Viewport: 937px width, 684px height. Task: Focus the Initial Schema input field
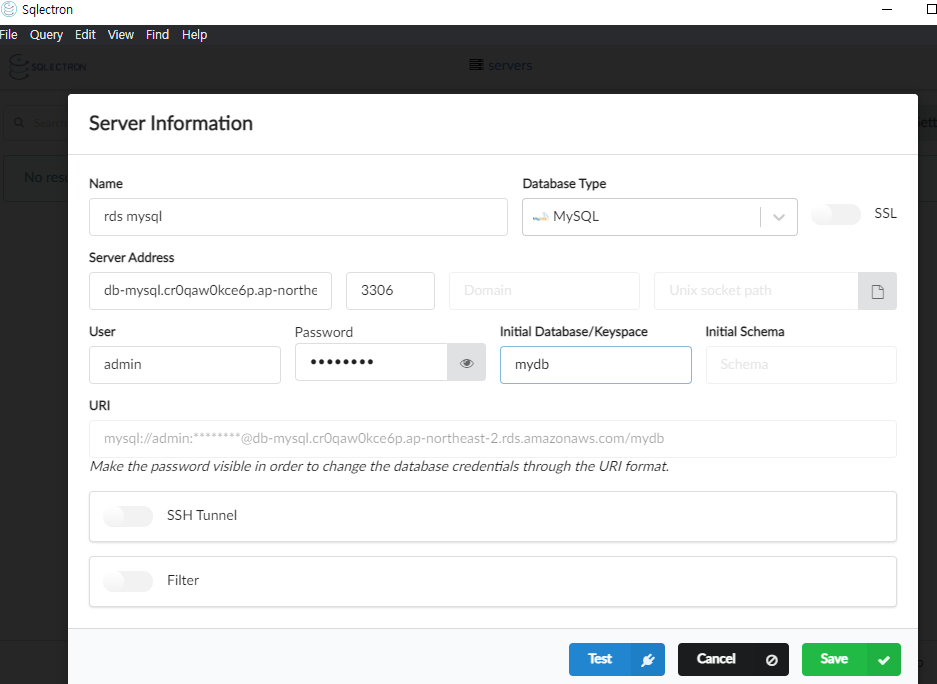point(801,365)
